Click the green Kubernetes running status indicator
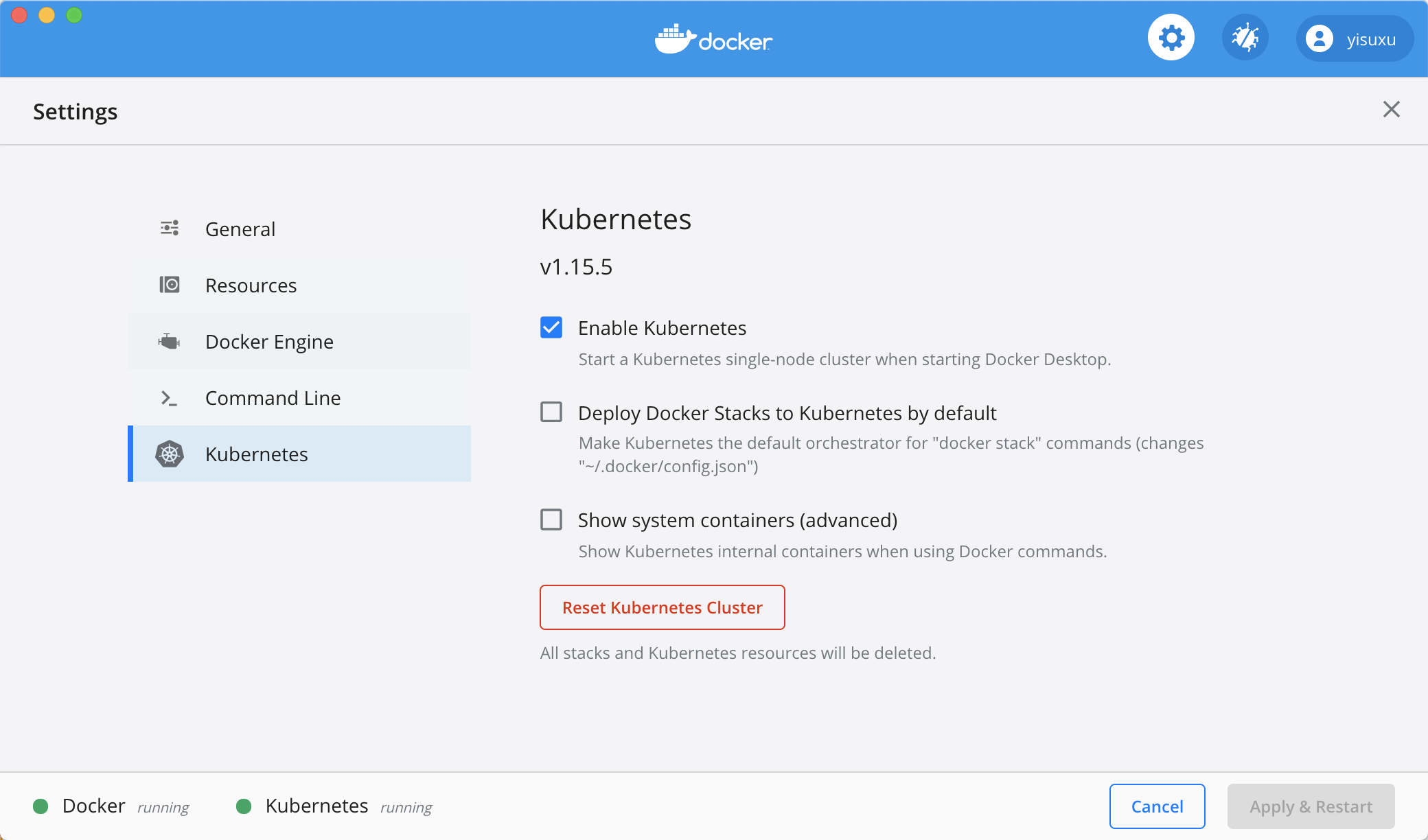This screenshot has width=1428, height=840. (x=244, y=806)
